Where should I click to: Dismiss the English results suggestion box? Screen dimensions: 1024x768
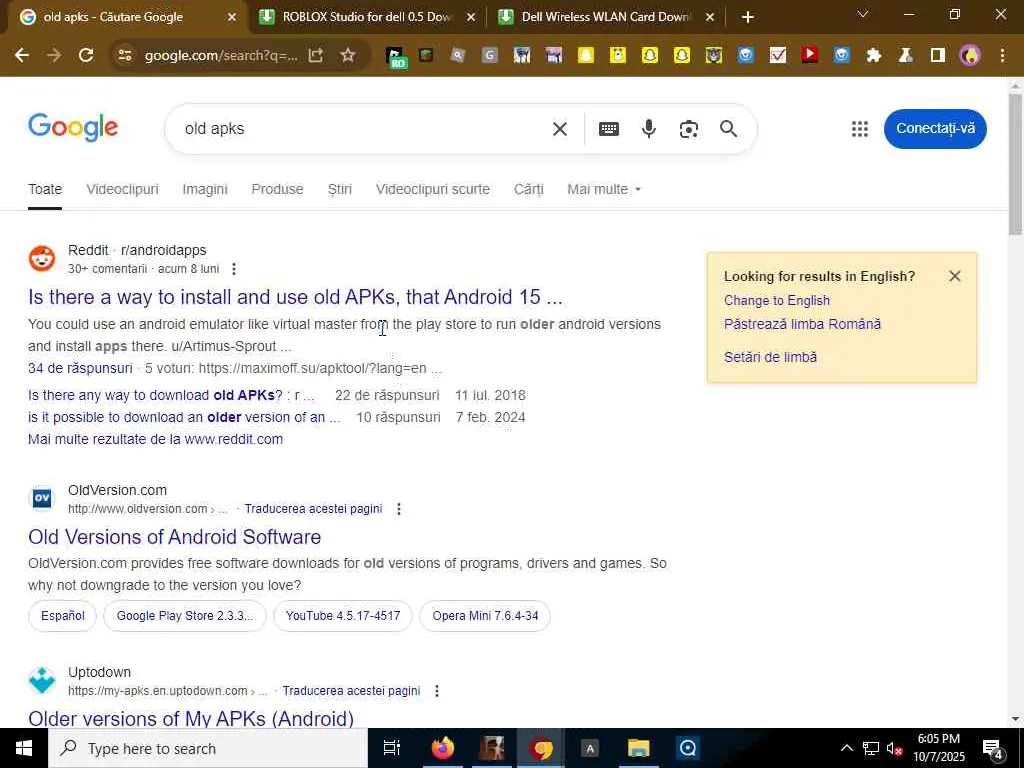coord(955,276)
